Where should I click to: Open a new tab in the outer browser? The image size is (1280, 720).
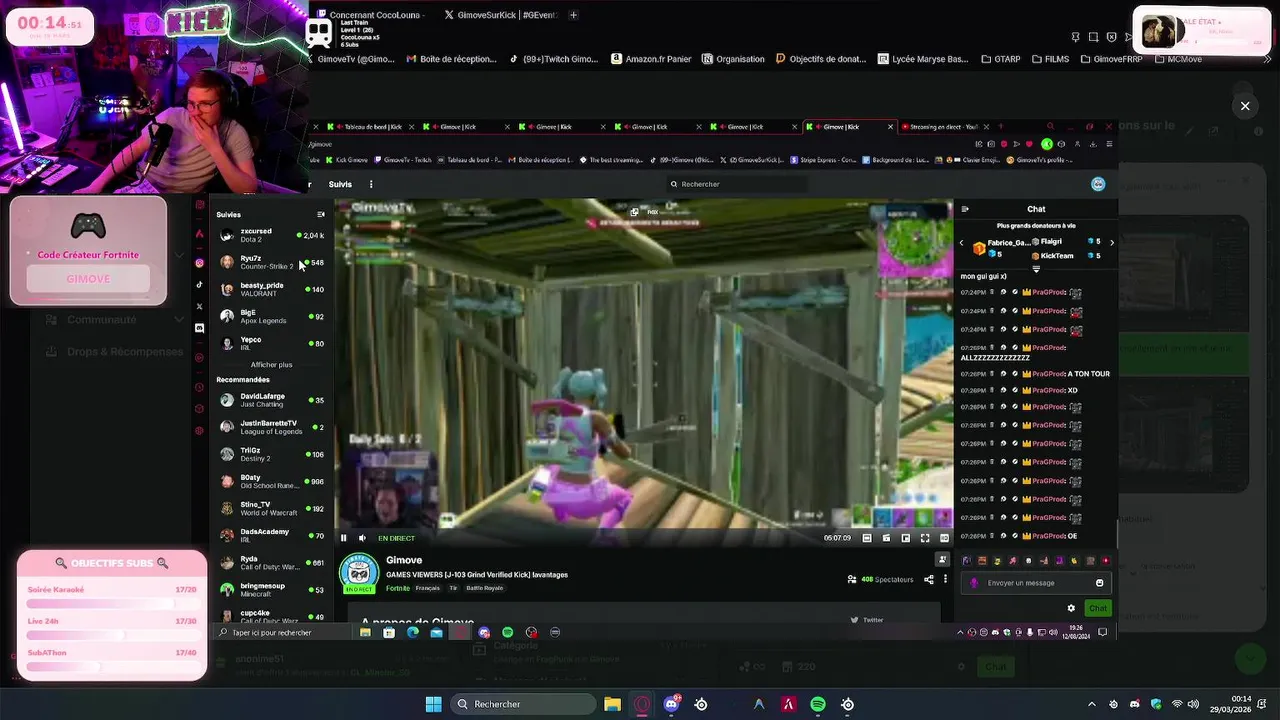click(573, 15)
